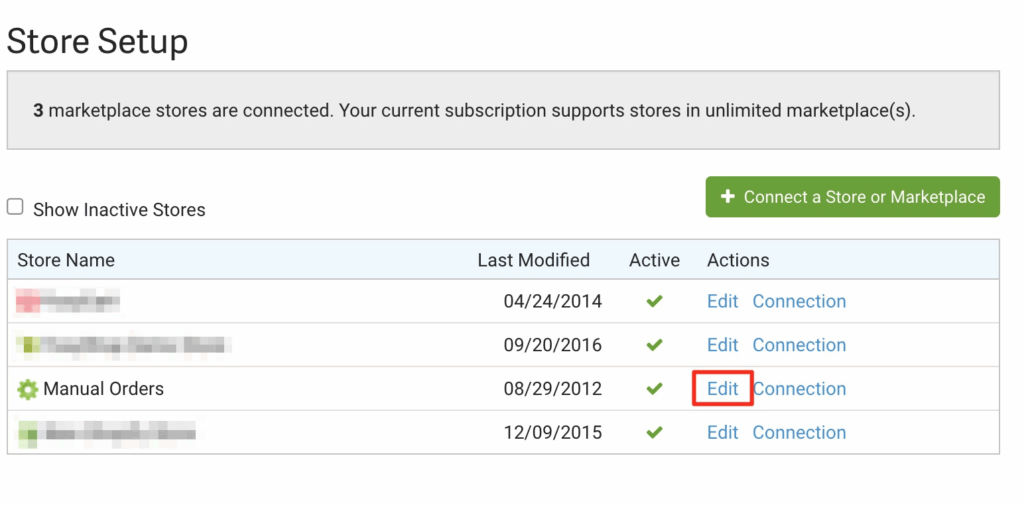Open Connection for the 09/20/2016 store
Image resolution: width=1024 pixels, height=505 pixels.
click(799, 345)
